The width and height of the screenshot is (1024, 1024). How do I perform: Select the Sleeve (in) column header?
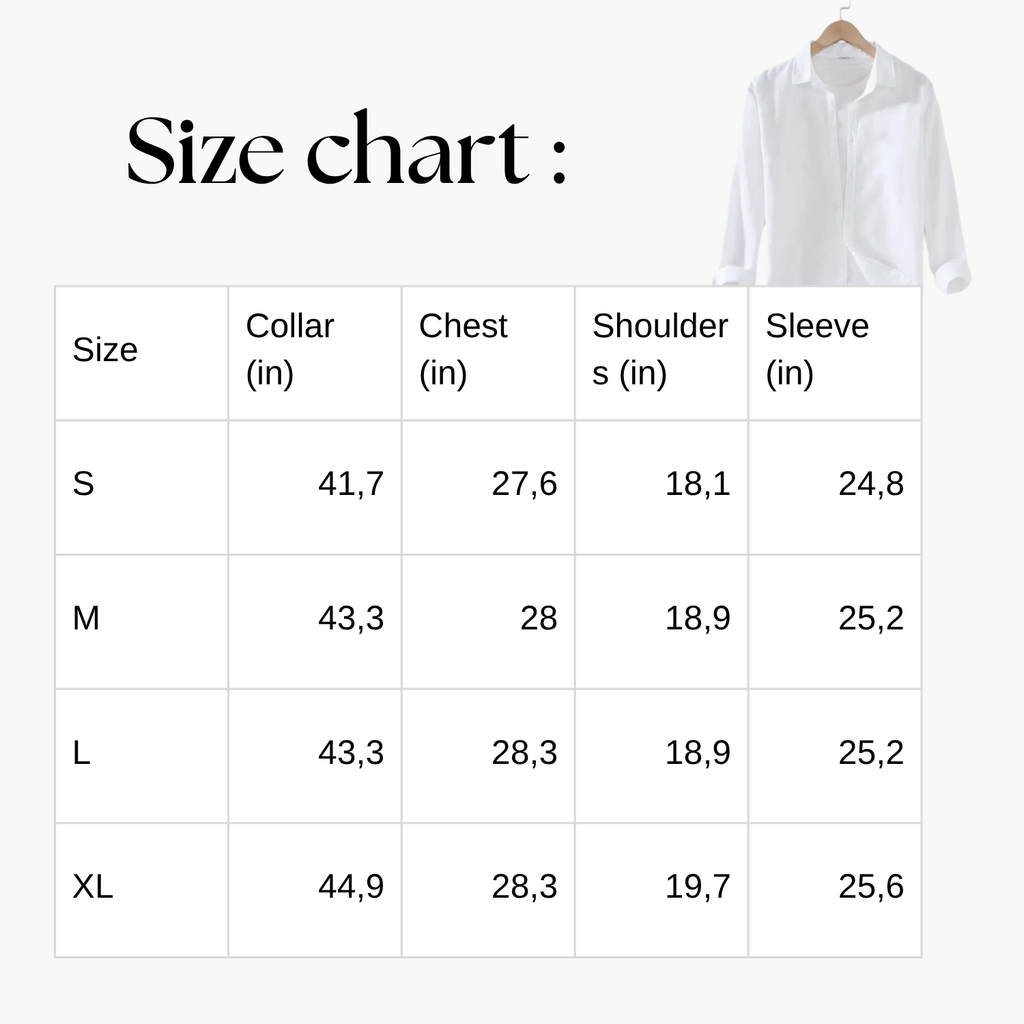coord(817,349)
